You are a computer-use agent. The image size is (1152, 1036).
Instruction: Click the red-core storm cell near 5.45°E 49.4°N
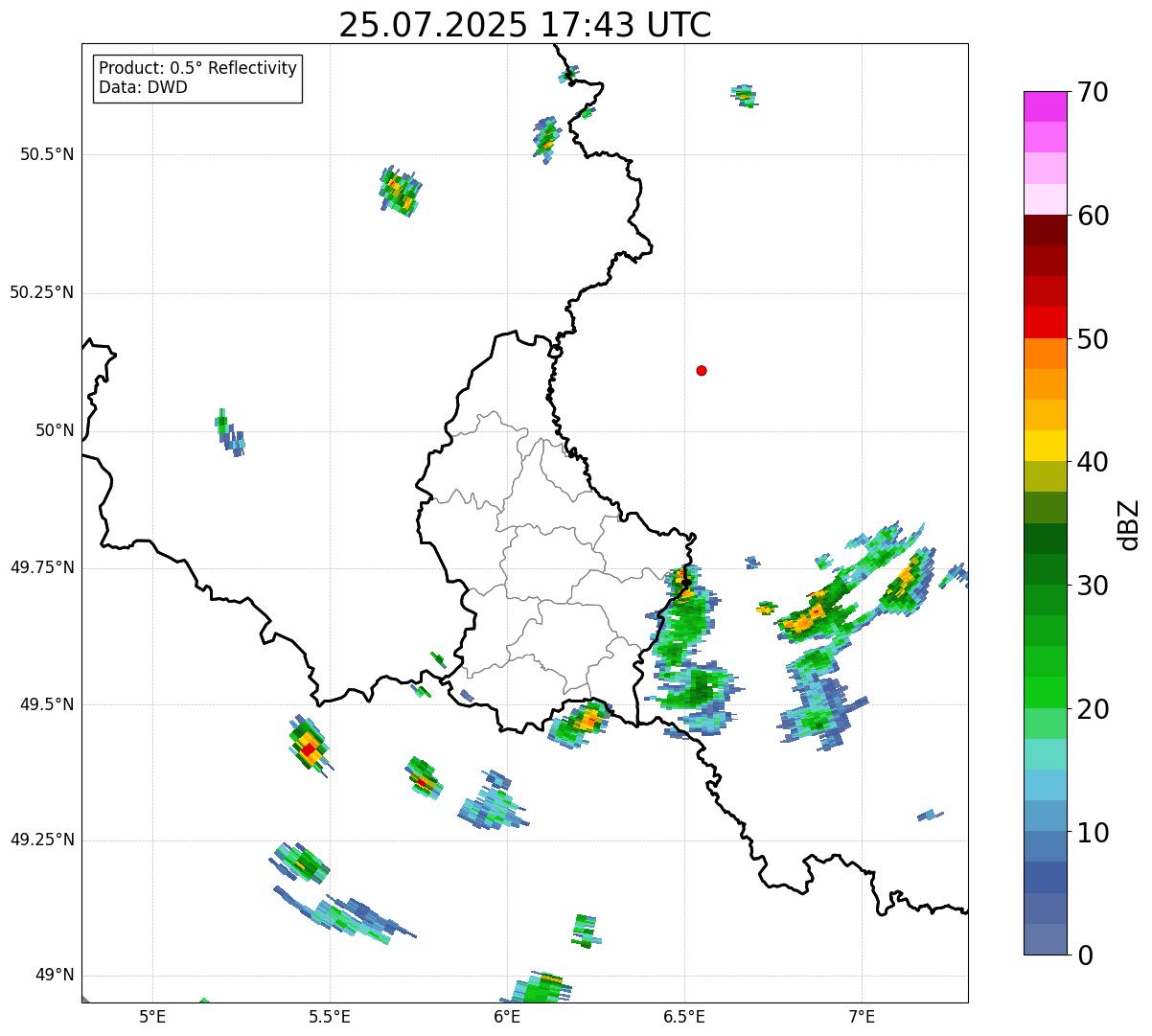tap(310, 746)
